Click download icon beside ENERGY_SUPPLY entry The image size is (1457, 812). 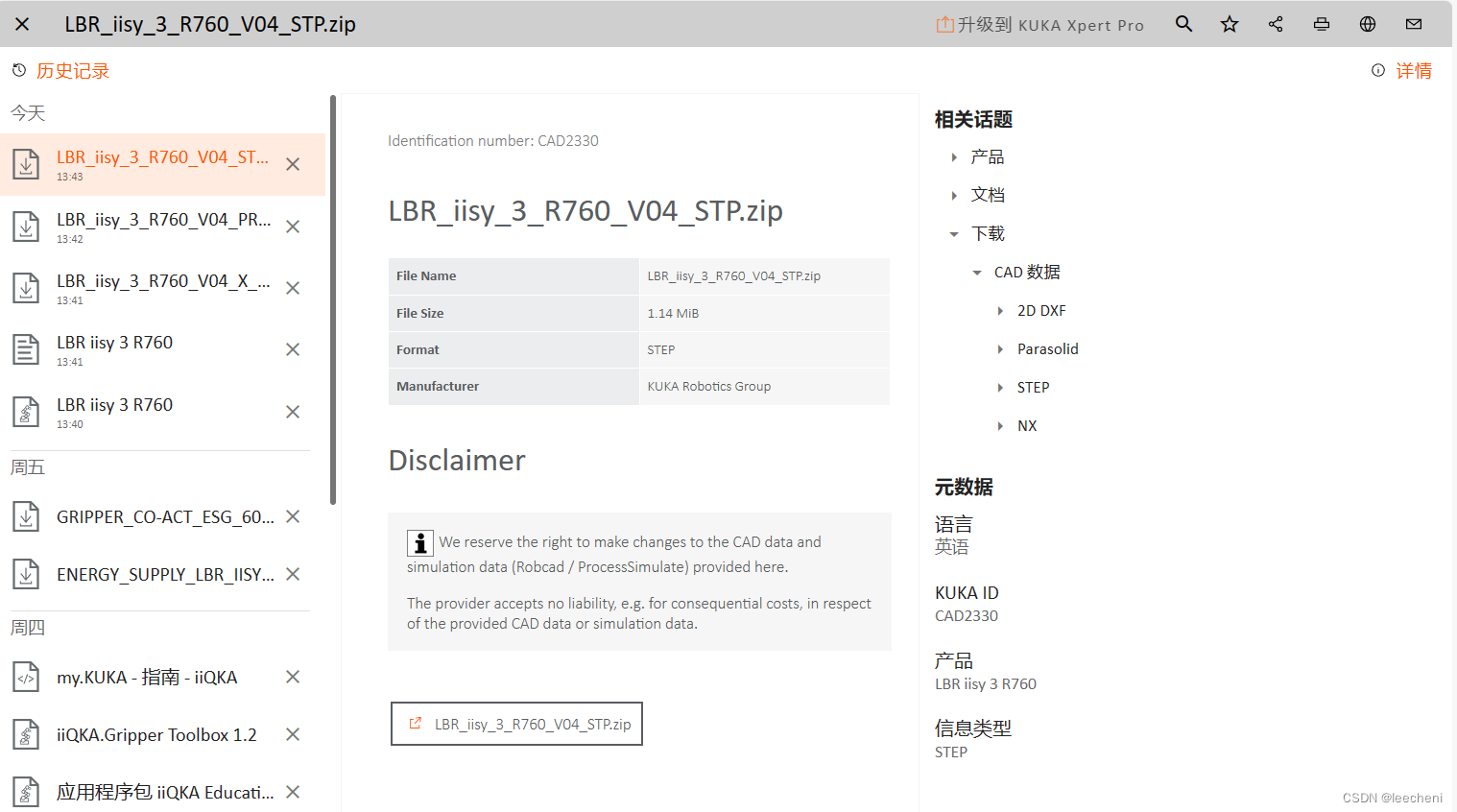[x=26, y=574]
